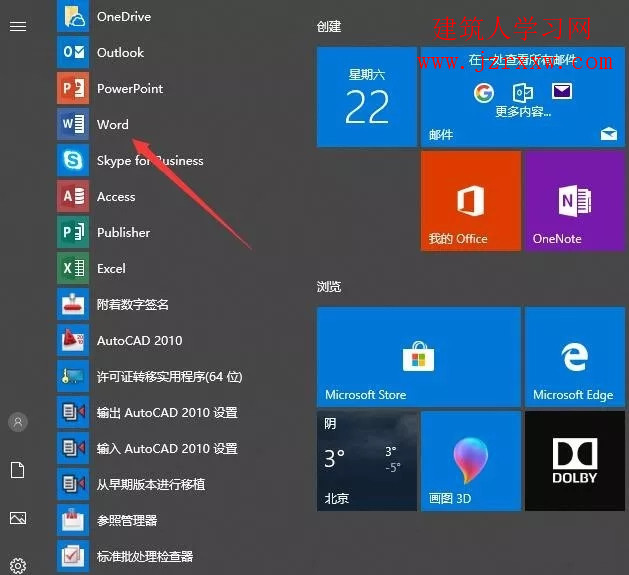The width and height of the screenshot is (629, 575).
Task: Open the Start menu hamburger expand button
Action: [18, 26]
